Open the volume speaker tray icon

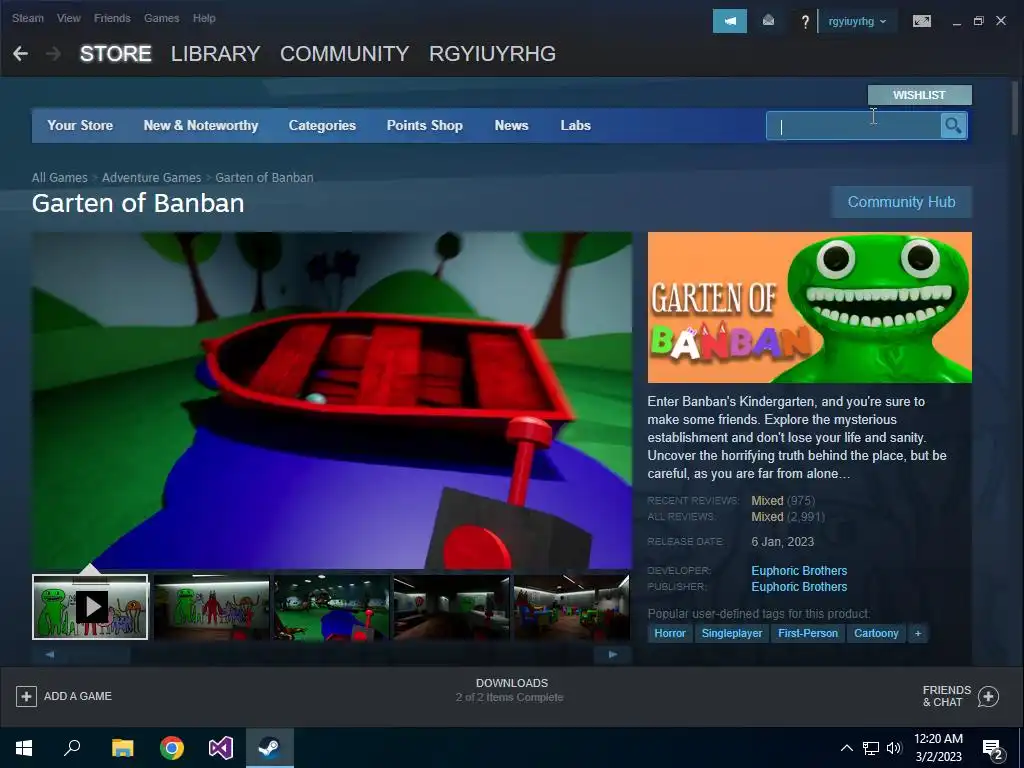point(894,748)
